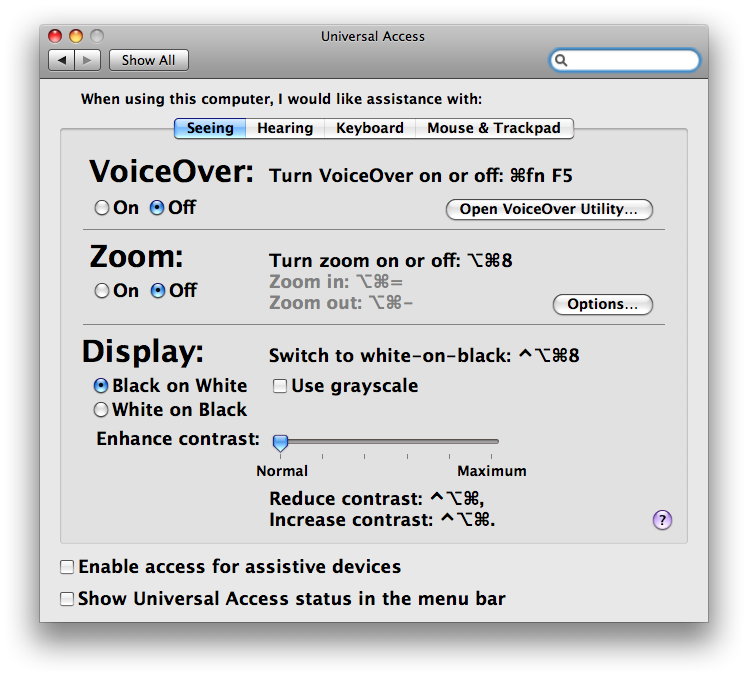Screen dimensions: 748x677
Task: Open the Keyboard tab
Action: pyautogui.click(x=370, y=128)
